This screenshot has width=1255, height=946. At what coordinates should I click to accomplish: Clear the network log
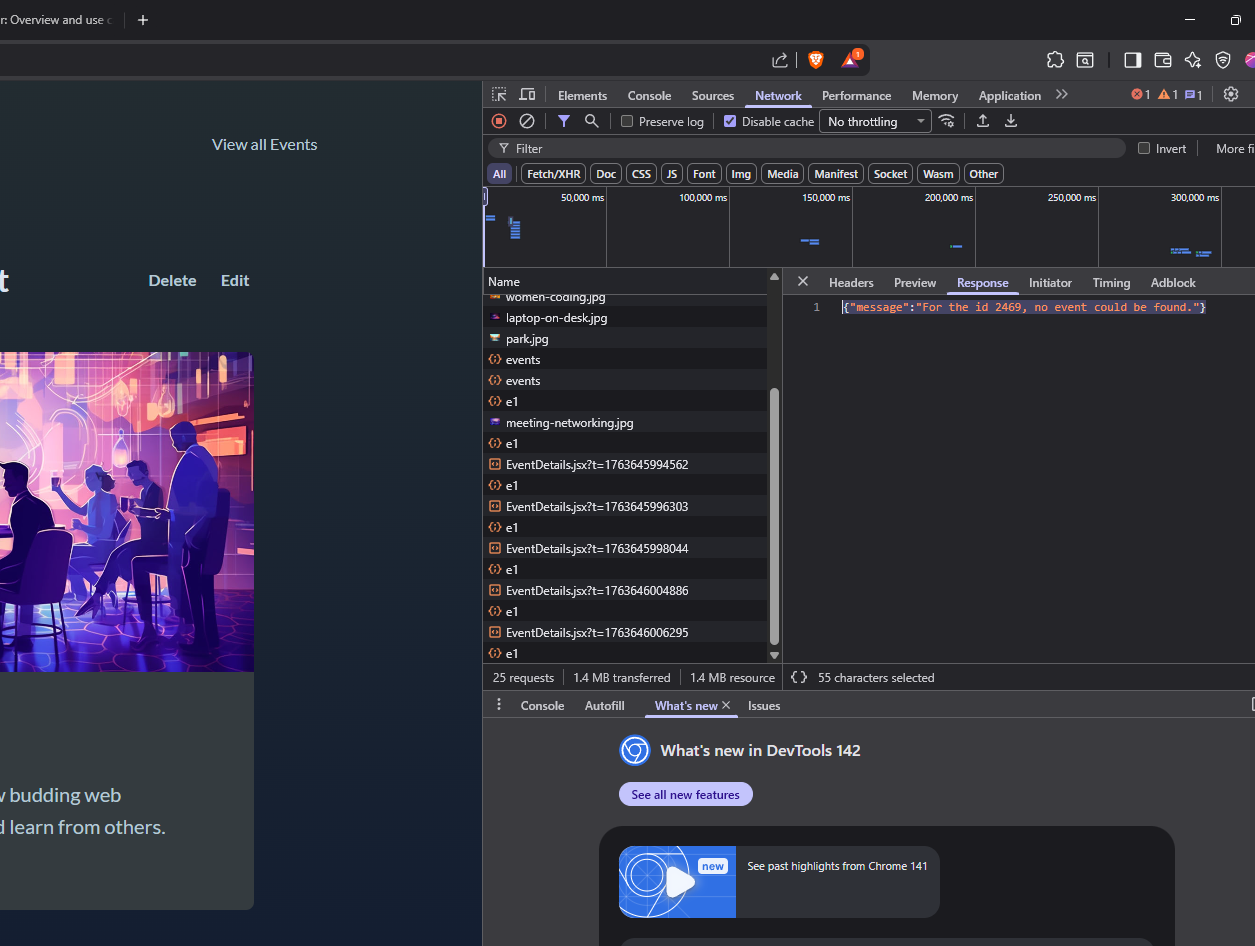[527, 121]
